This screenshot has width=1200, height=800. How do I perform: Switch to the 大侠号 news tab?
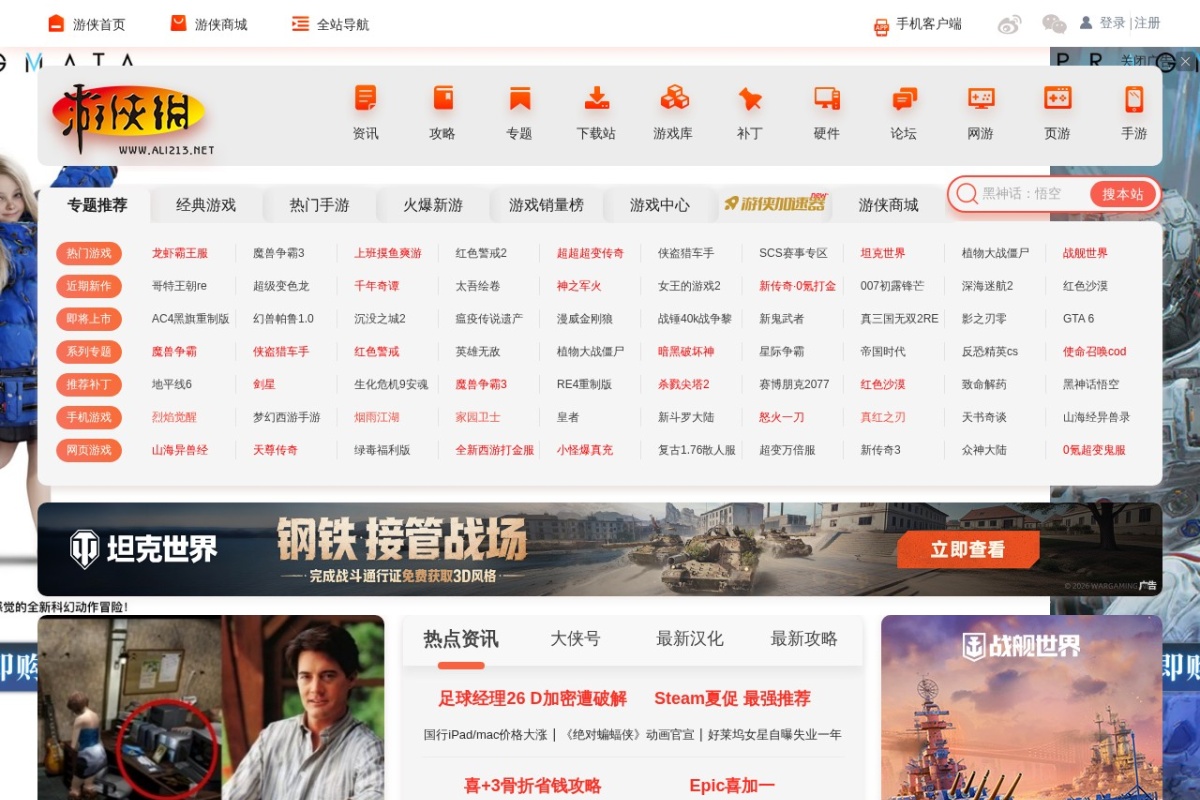click(575, 639)
